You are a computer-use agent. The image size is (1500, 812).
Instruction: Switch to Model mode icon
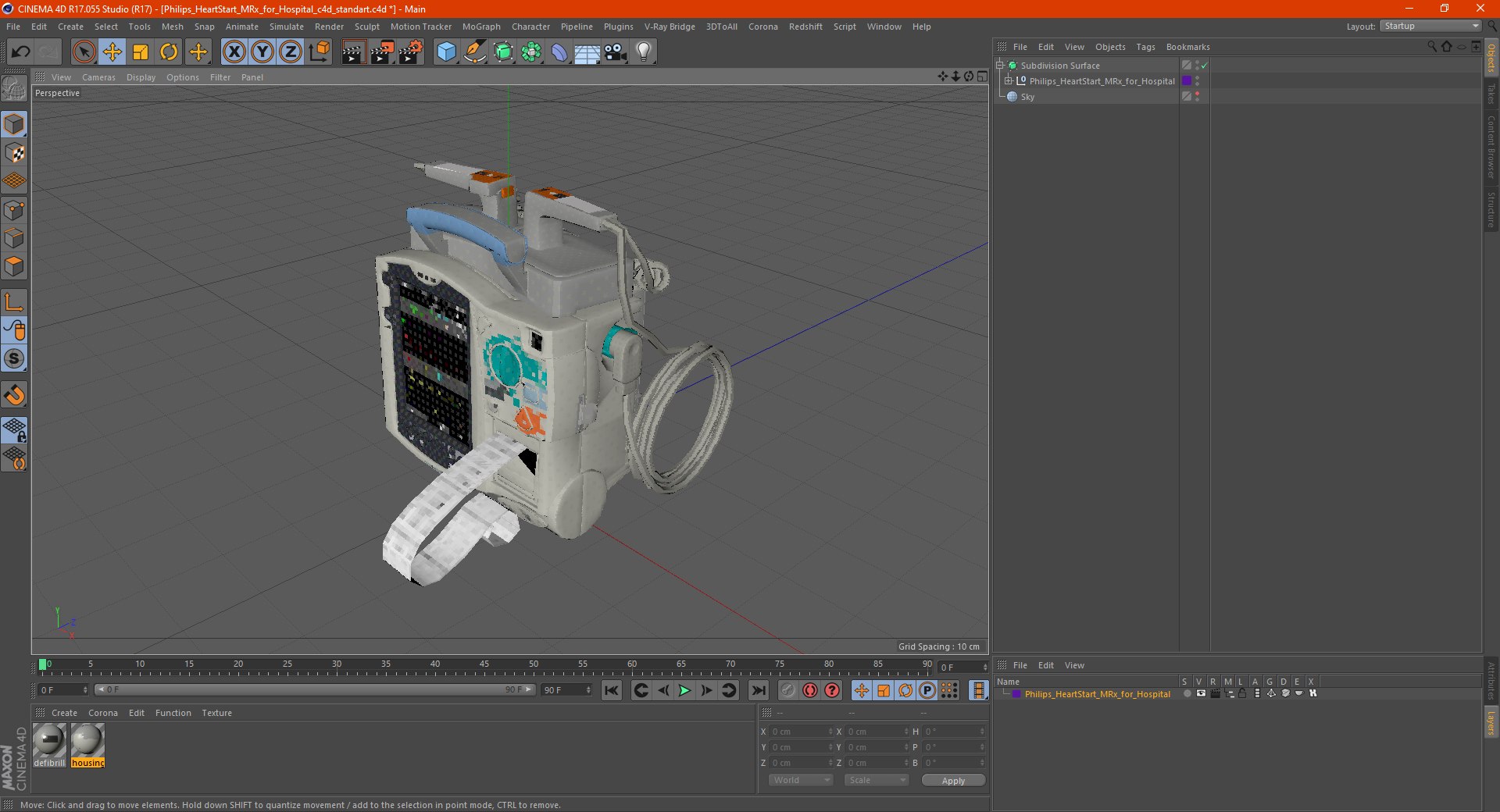14,124
